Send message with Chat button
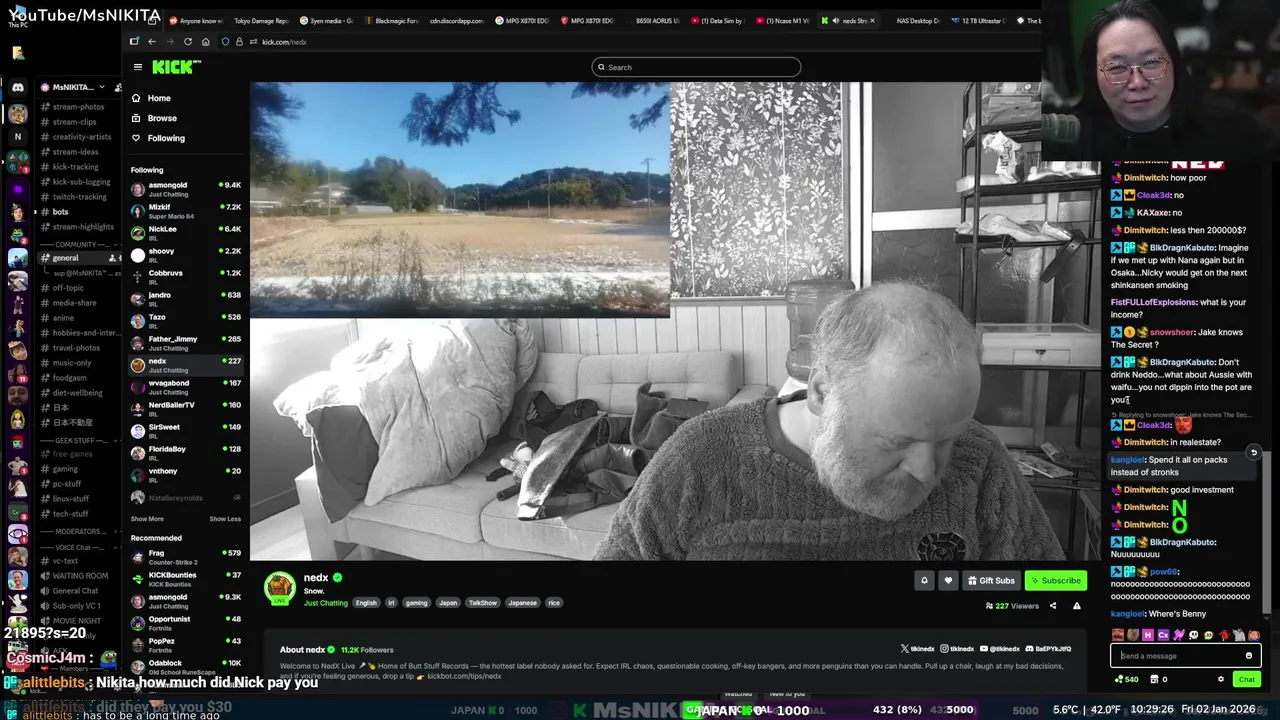Viewport: 1280px width, 720px height. 1246,679
